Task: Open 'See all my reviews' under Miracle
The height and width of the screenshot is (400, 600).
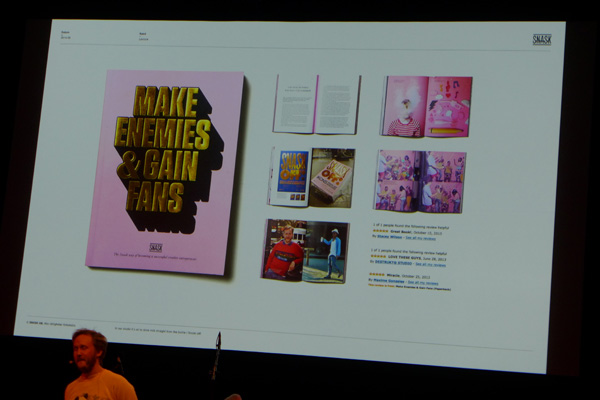Action: [x=423, y=282]
